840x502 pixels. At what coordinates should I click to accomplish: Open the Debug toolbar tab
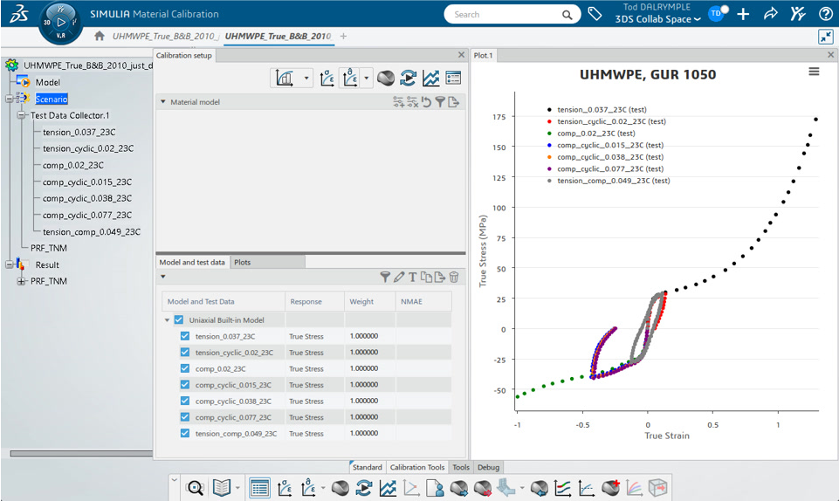click(488, 467)
